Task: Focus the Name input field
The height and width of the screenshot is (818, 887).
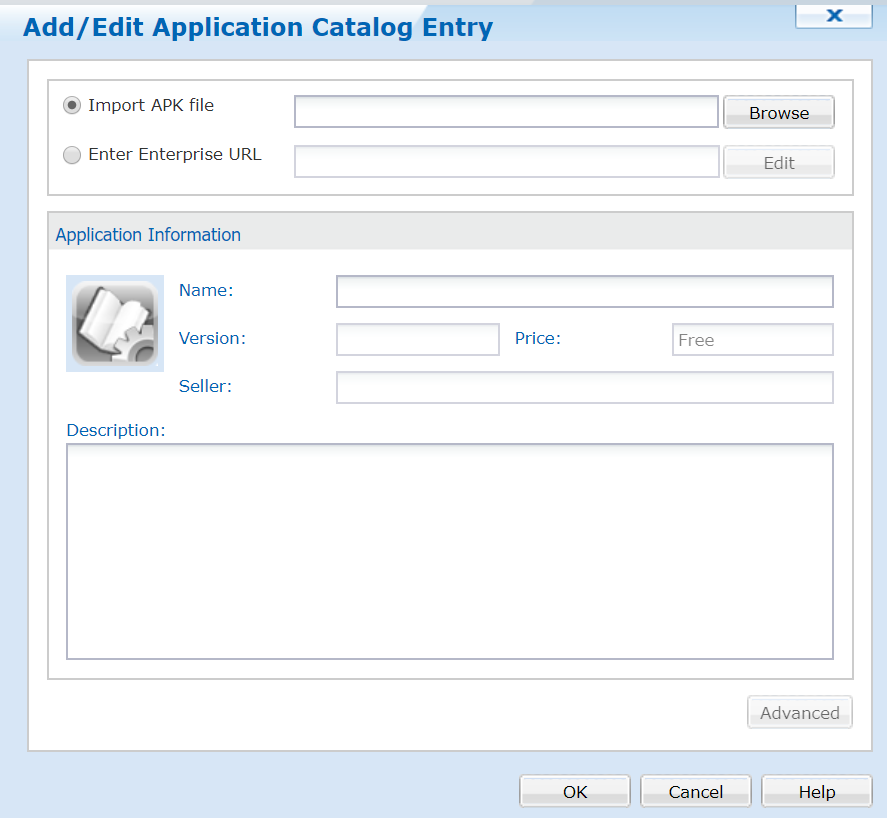Action: [584, 292]
